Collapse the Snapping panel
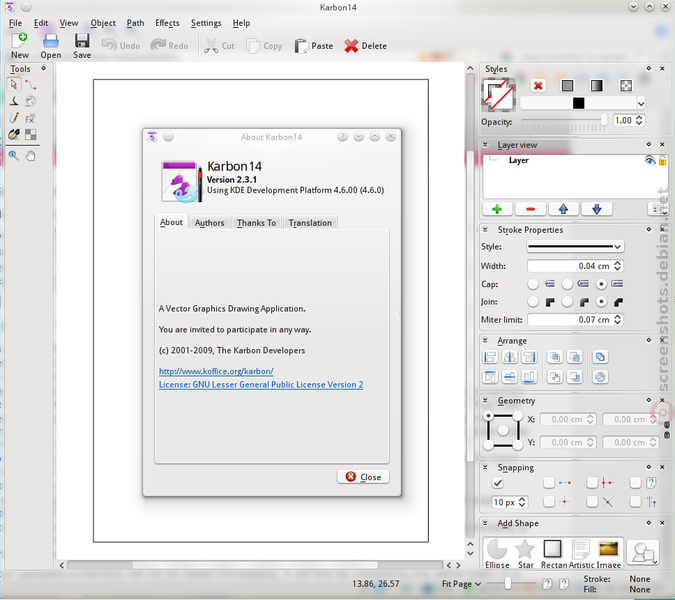675x600 pixels. point(485,467)
